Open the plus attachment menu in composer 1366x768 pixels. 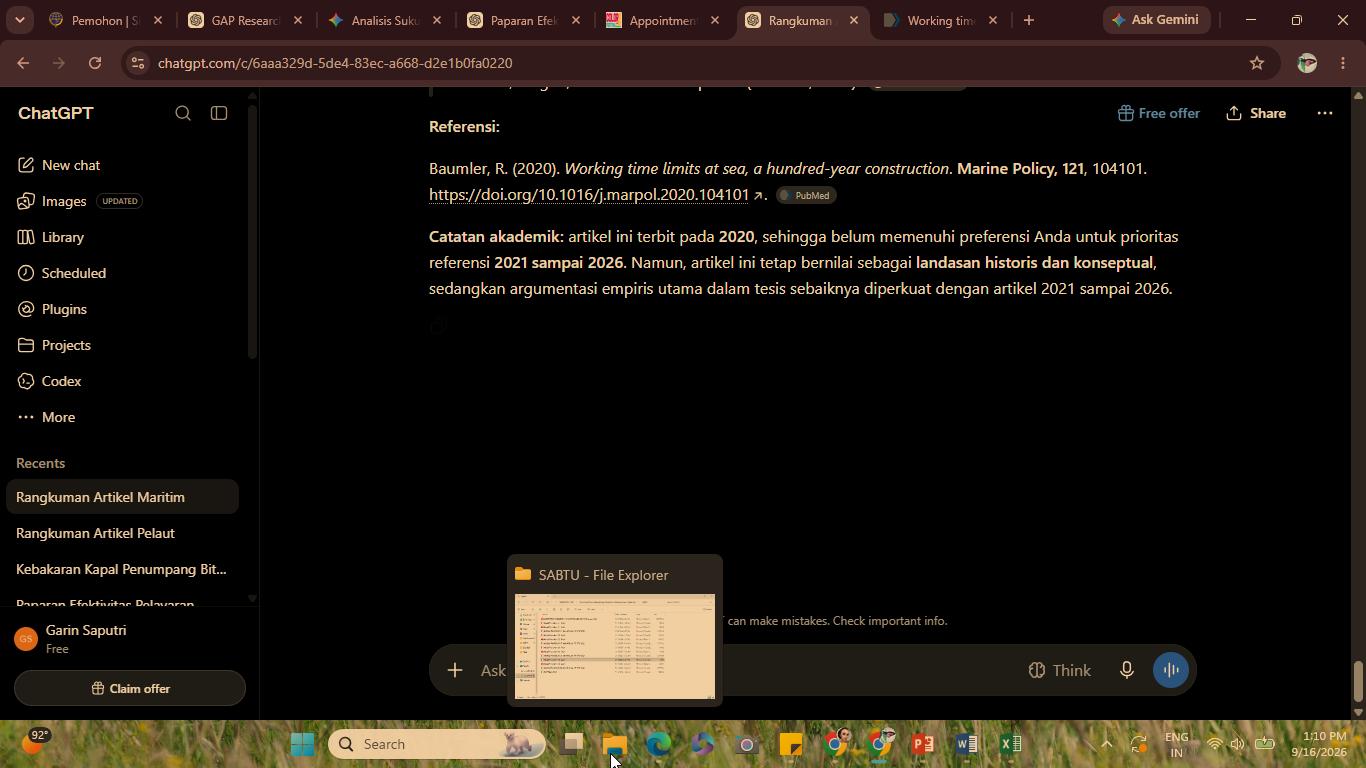point(455,670)
